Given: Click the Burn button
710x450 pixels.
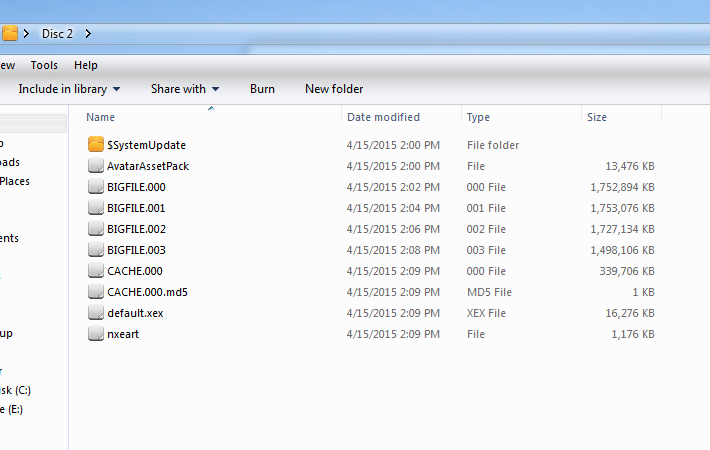Looking at the screenshot, I should coord(262,89).
